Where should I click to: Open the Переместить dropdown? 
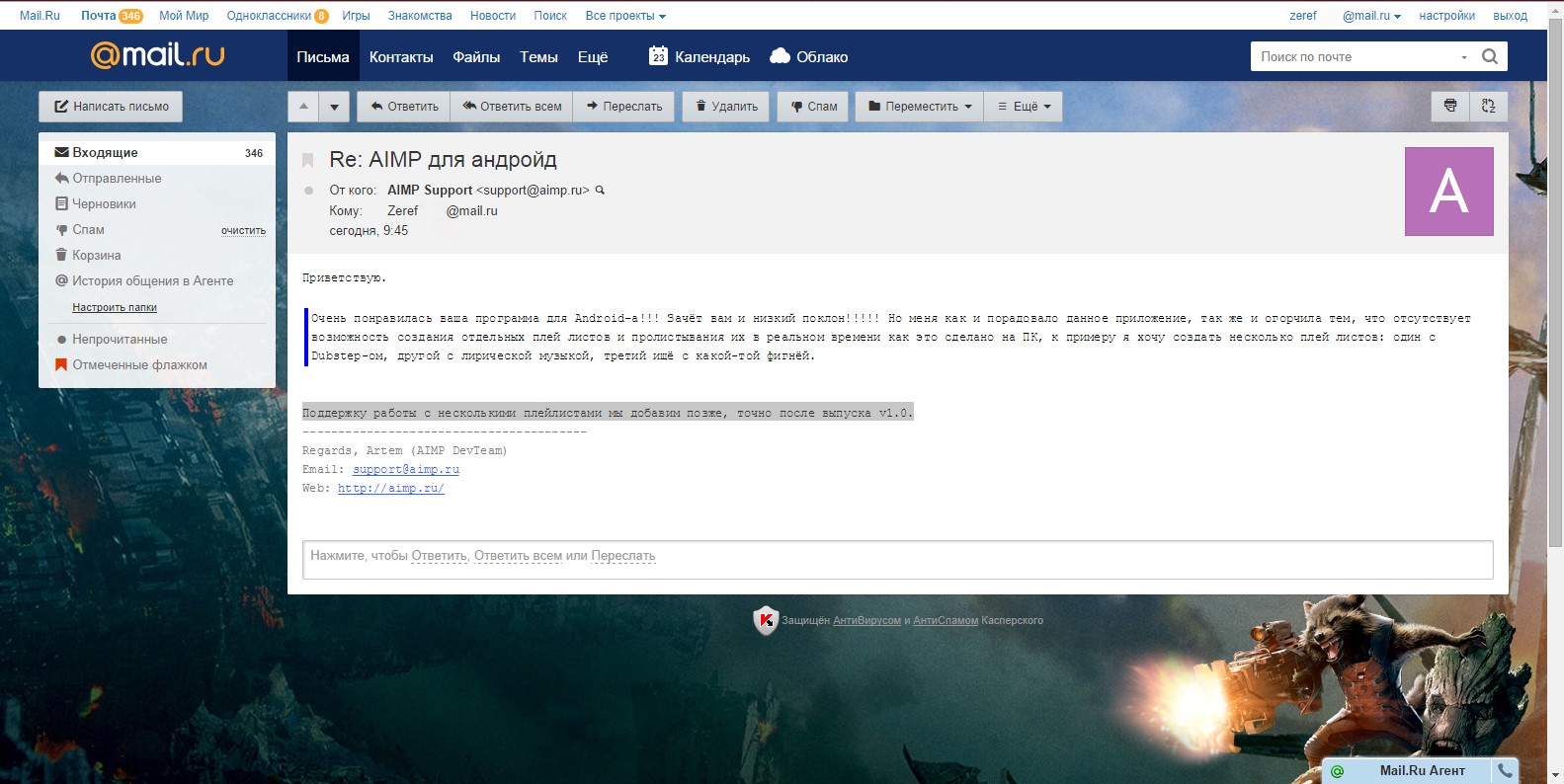[920, 107]
